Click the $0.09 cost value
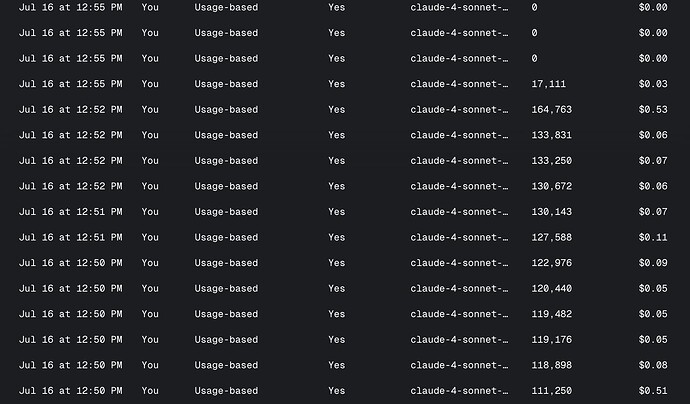 [x=653, y=263]
